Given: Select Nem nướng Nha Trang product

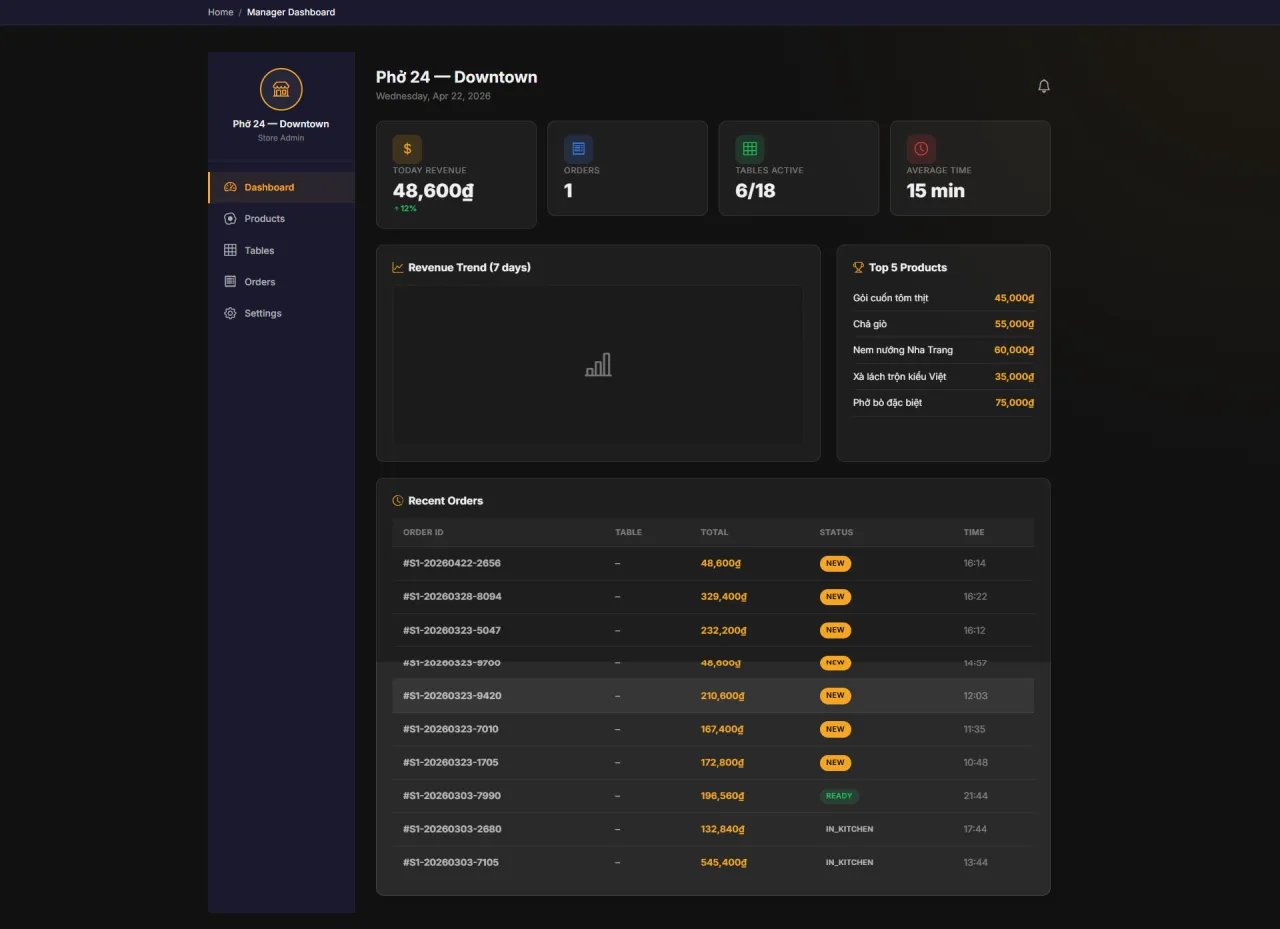Looking at the screenshot, I should pyautogui.click(x=943, y=350).
